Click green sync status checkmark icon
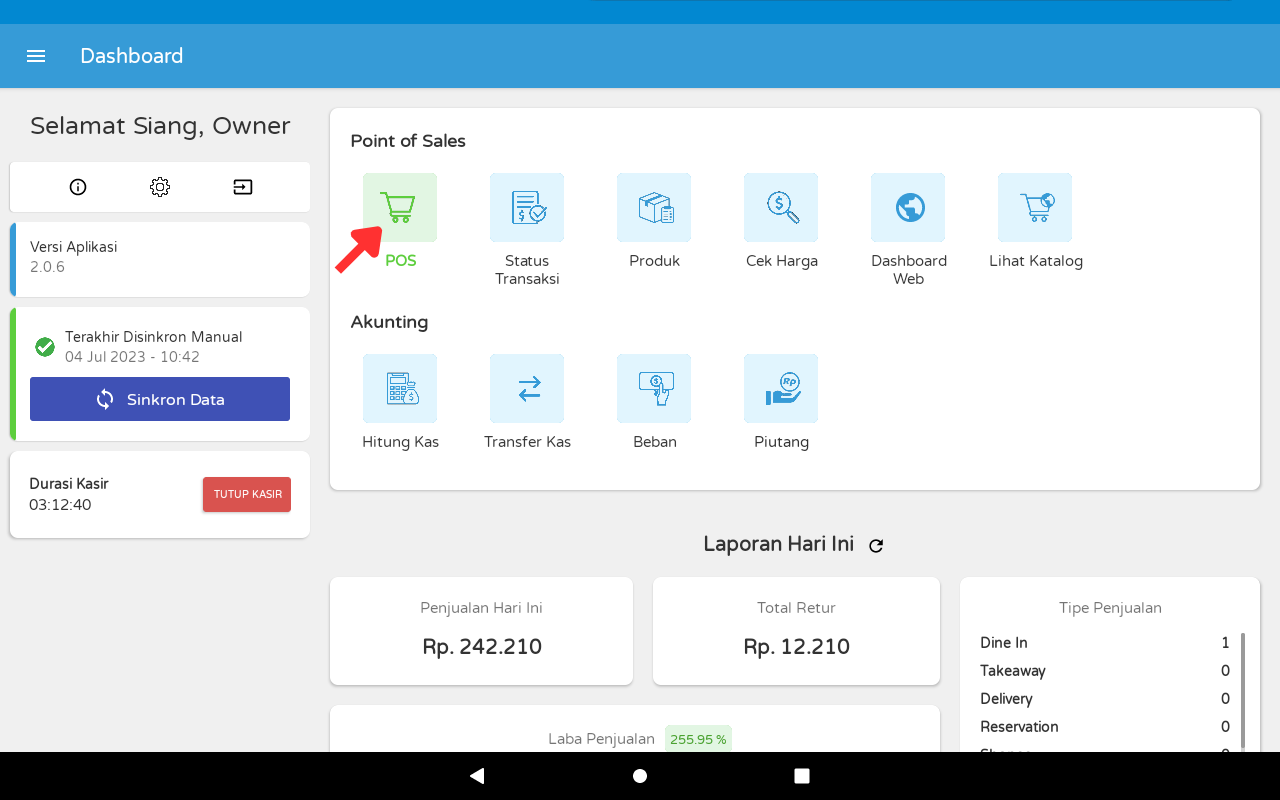The height and width of the screenshot is (800, 1280). (x=45, y=347)
